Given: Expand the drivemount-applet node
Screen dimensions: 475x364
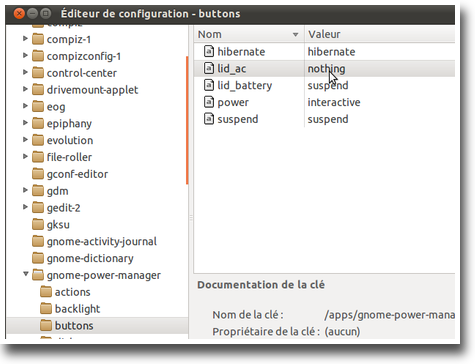Looking at the screenshot, I should (25, 89).
